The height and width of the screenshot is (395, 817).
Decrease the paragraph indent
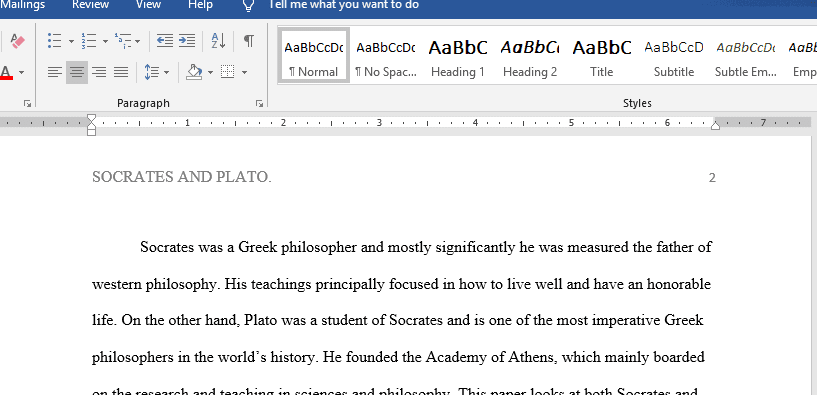[165, 41]
